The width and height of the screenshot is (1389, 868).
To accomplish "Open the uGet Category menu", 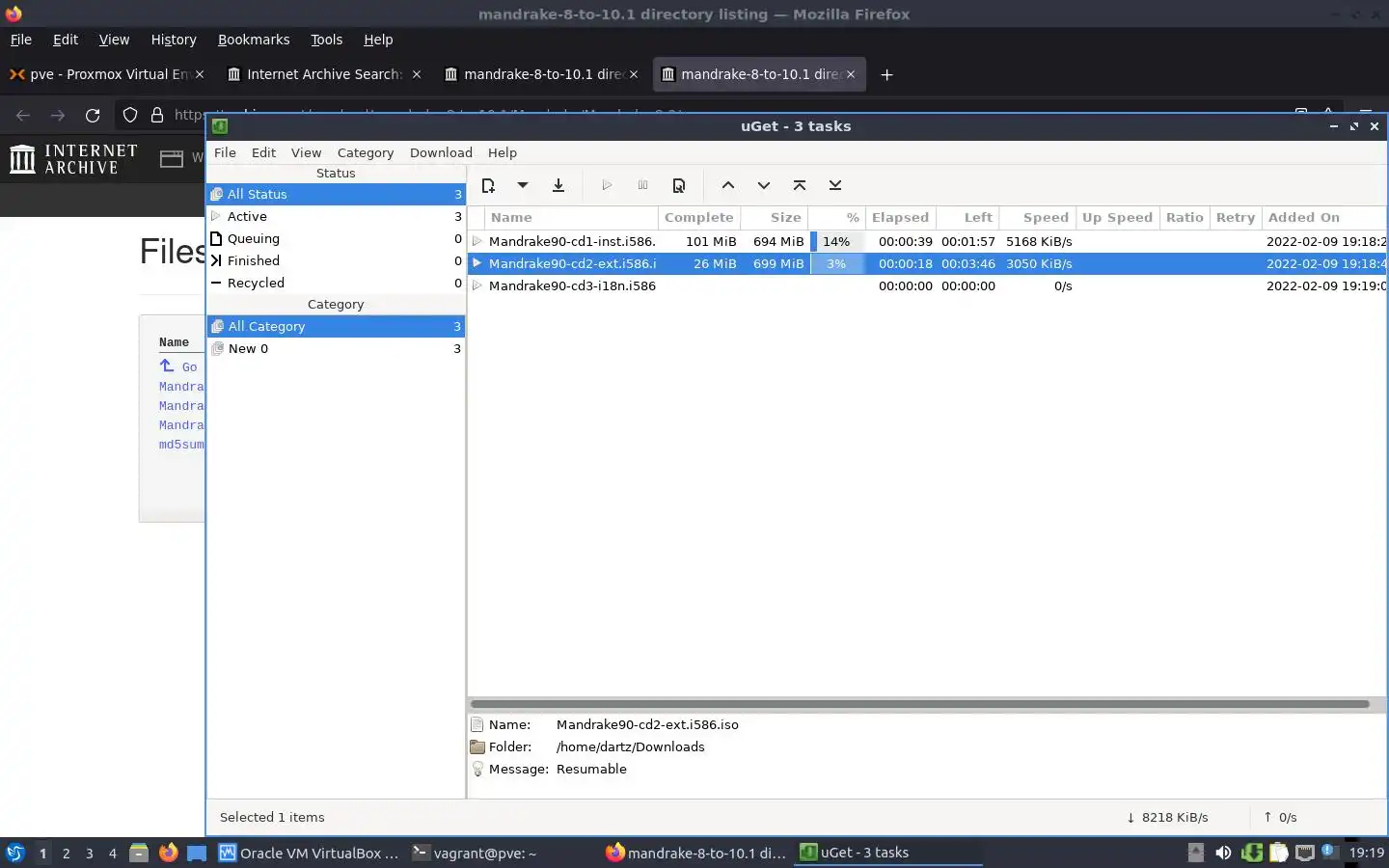I will (366, 152).
